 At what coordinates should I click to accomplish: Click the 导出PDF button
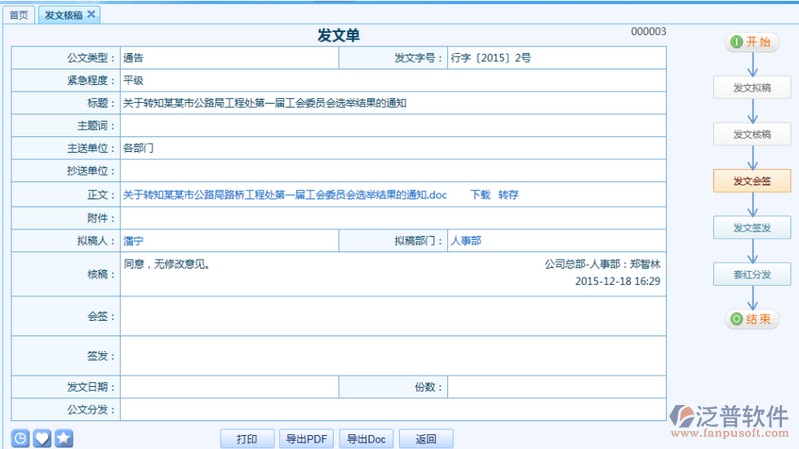(x=306, y=439)
